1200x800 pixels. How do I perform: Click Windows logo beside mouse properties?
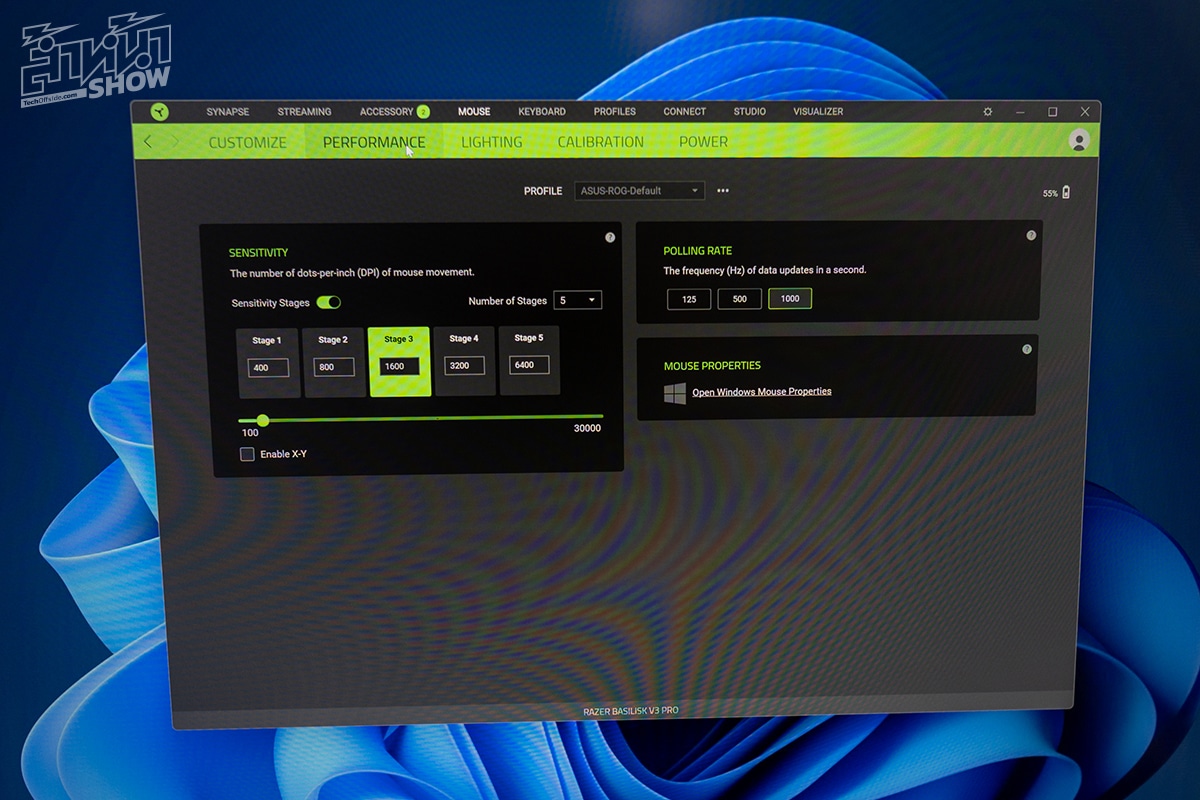click(x=675, y=393)
